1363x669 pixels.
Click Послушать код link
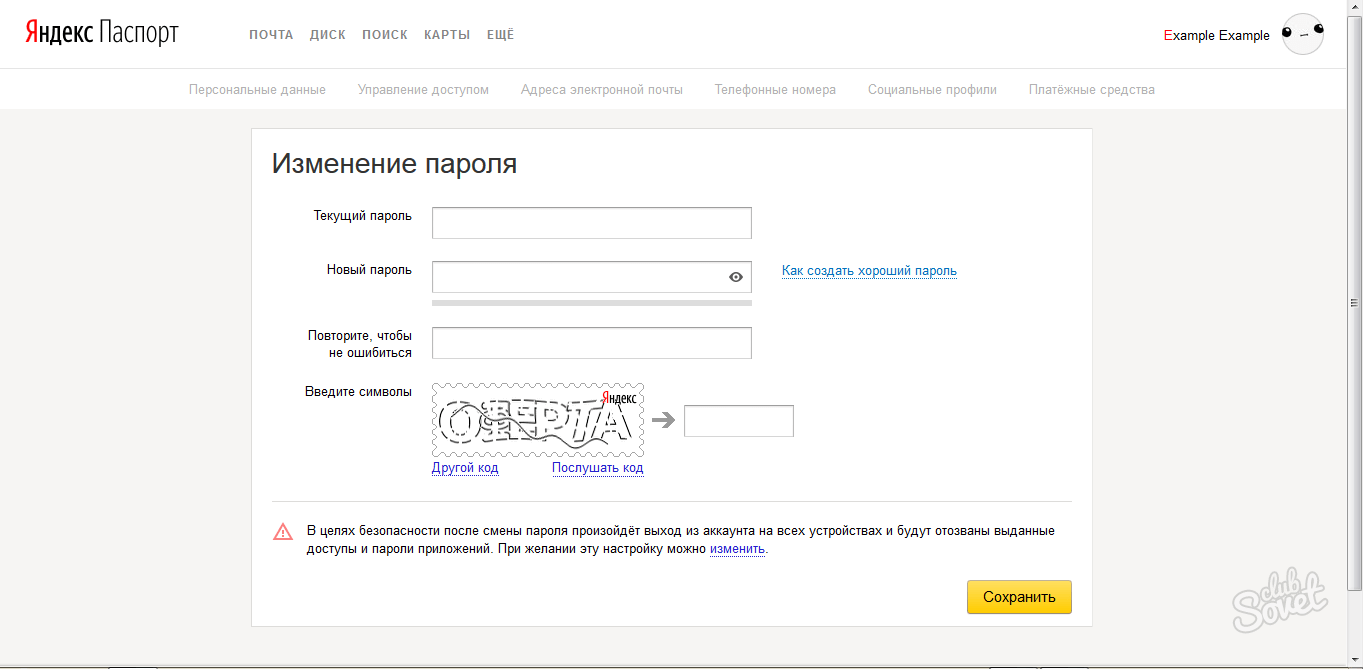pyautogui.click(x=597, y=468)
